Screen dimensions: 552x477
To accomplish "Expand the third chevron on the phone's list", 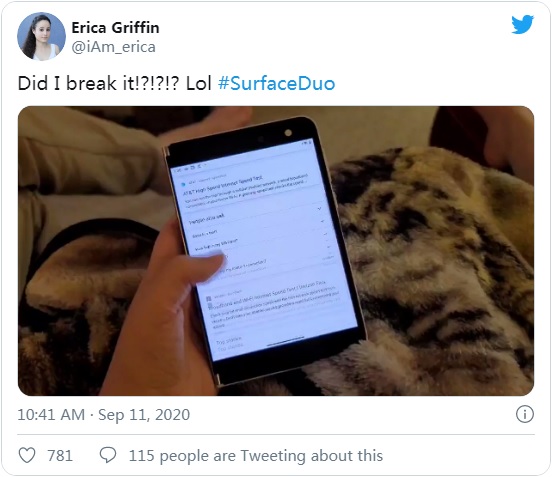I will click(x=325, y=234).
